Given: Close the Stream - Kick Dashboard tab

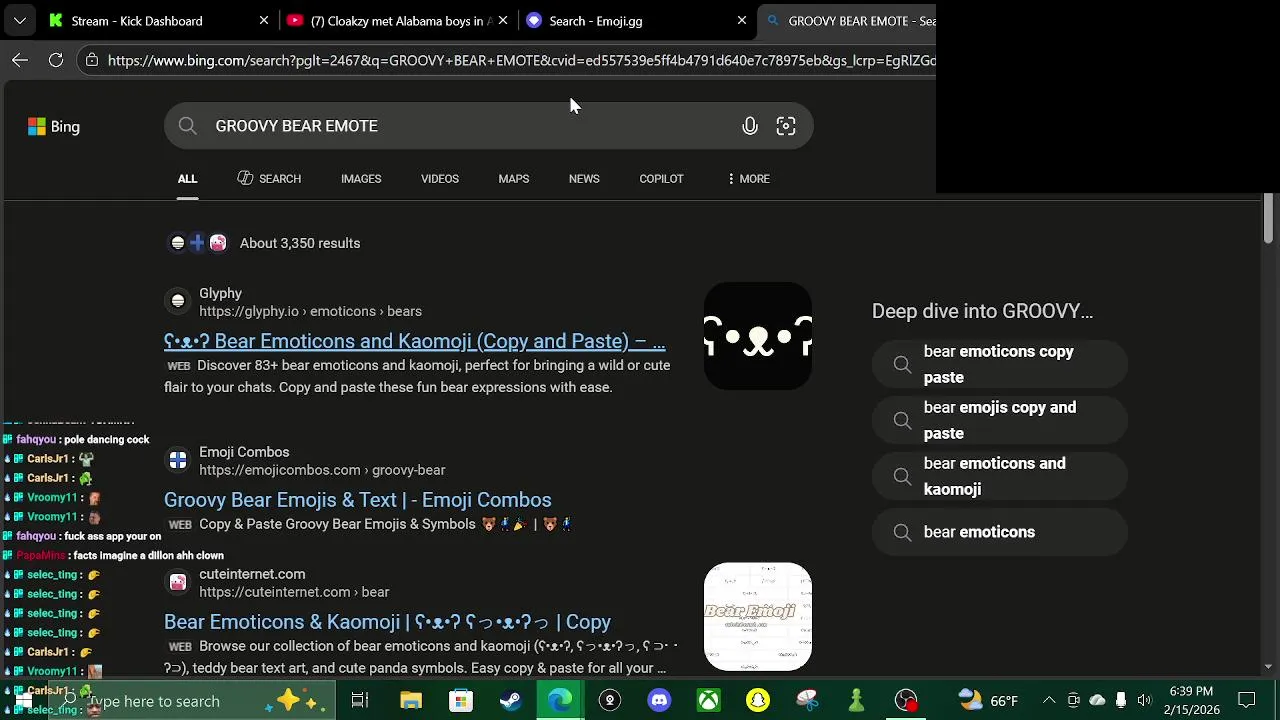Looking at the screenshot, I should coord(264,20).
